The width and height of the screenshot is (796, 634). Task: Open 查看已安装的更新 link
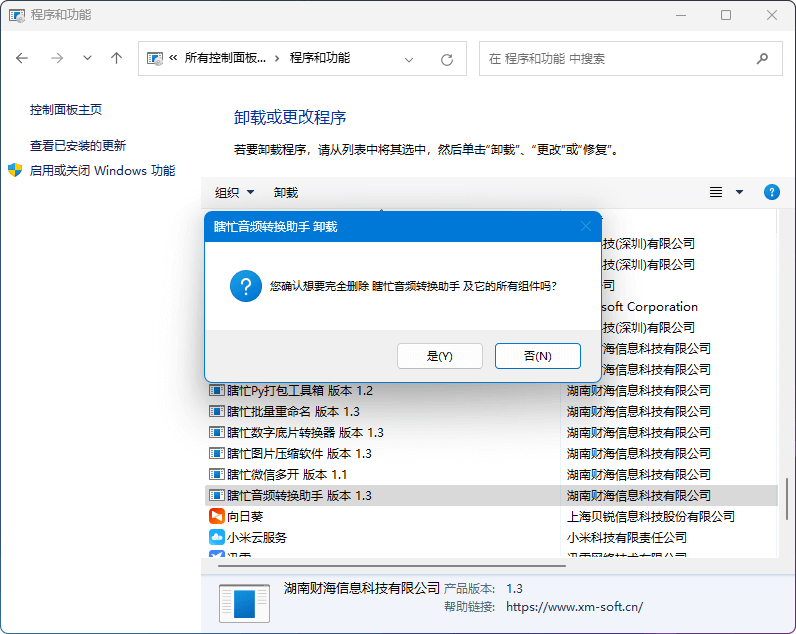[x=78, y=146]
